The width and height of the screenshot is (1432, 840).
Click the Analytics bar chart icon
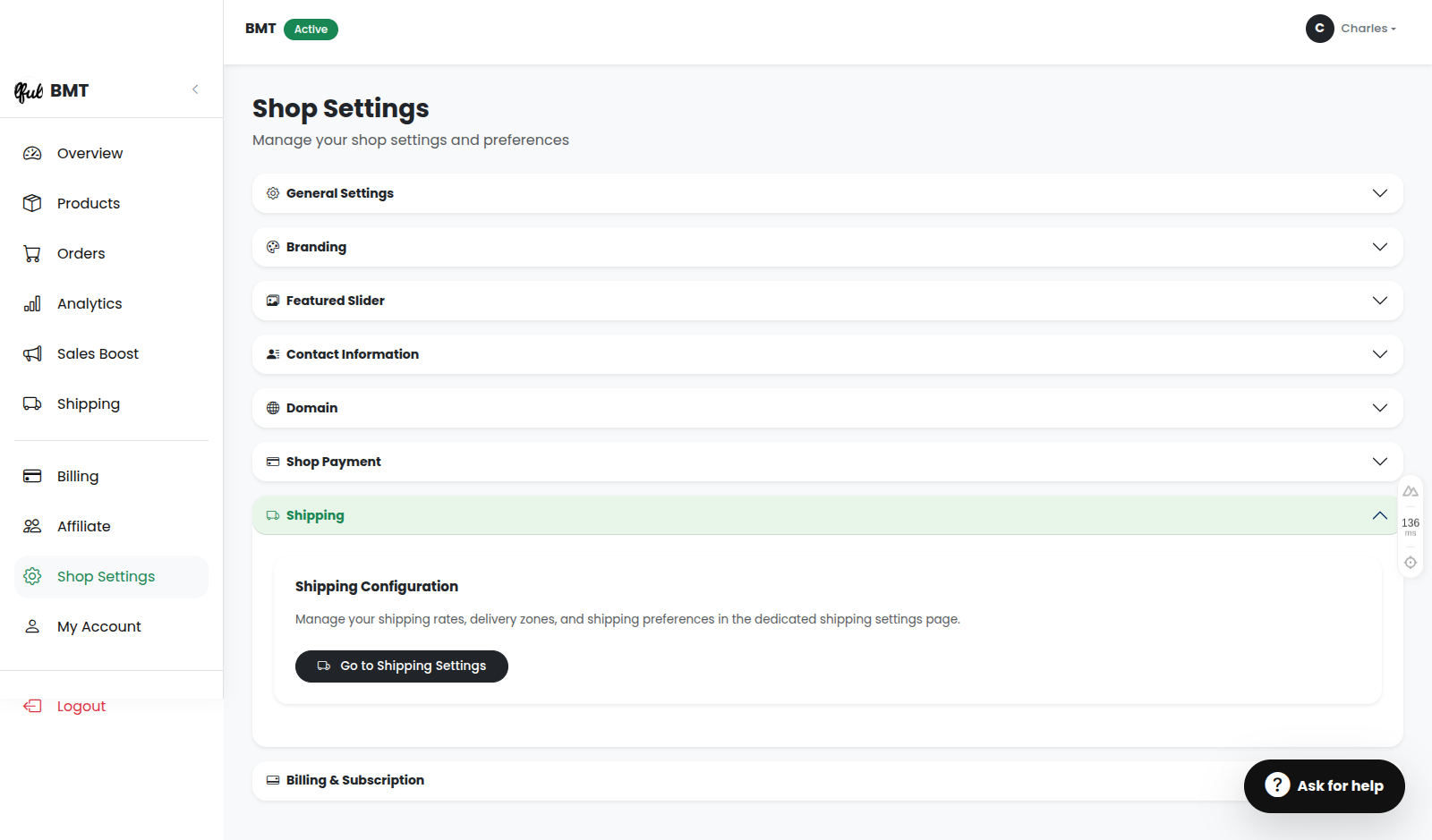(32, 303)
